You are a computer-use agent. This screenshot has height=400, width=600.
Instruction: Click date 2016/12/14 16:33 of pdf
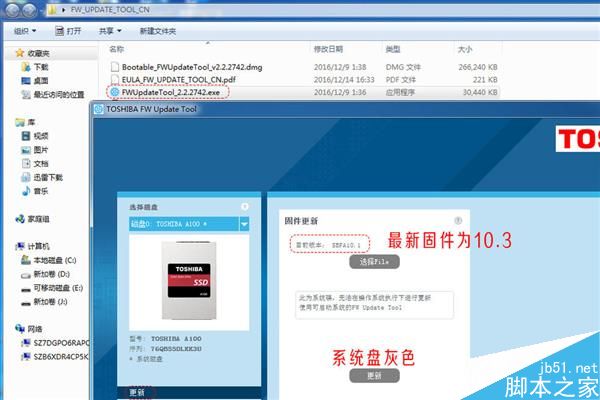344,80
